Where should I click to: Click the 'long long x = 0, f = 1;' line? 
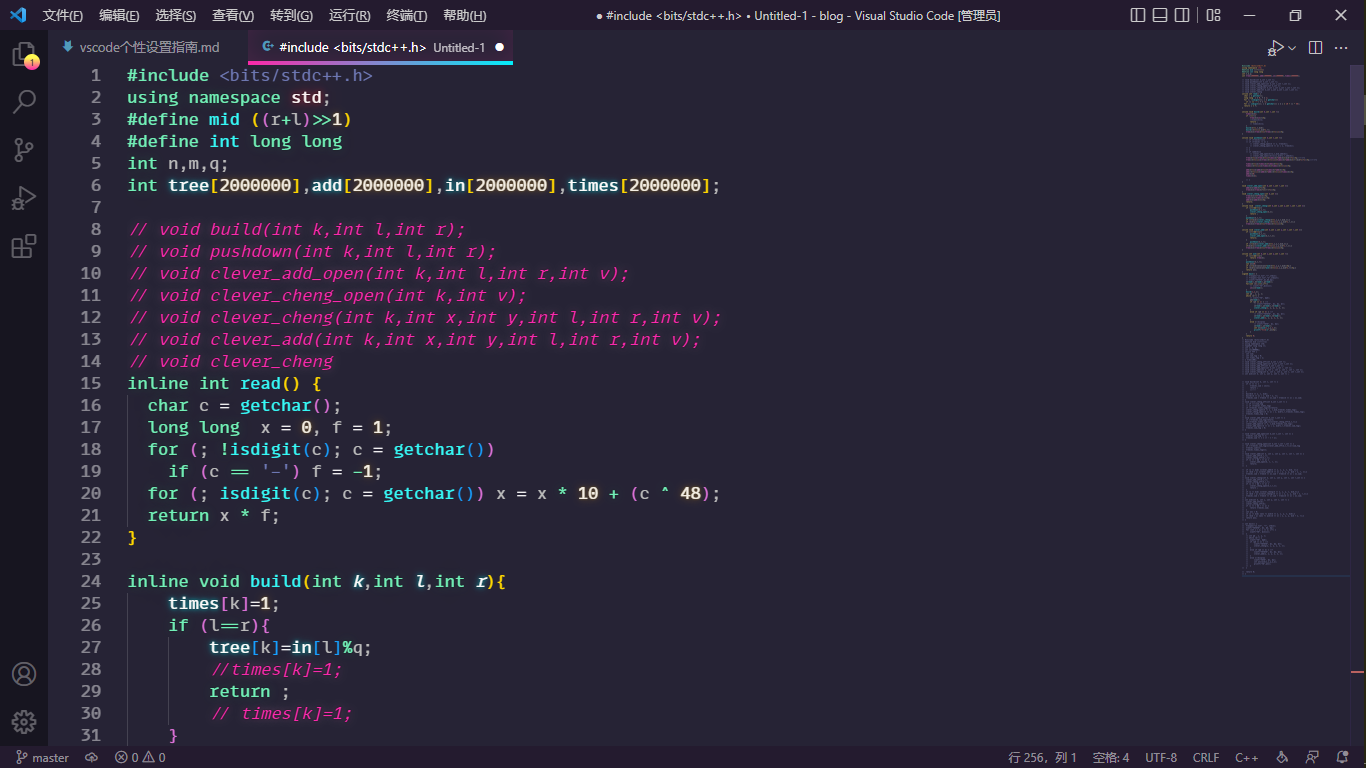click(271, 427)
